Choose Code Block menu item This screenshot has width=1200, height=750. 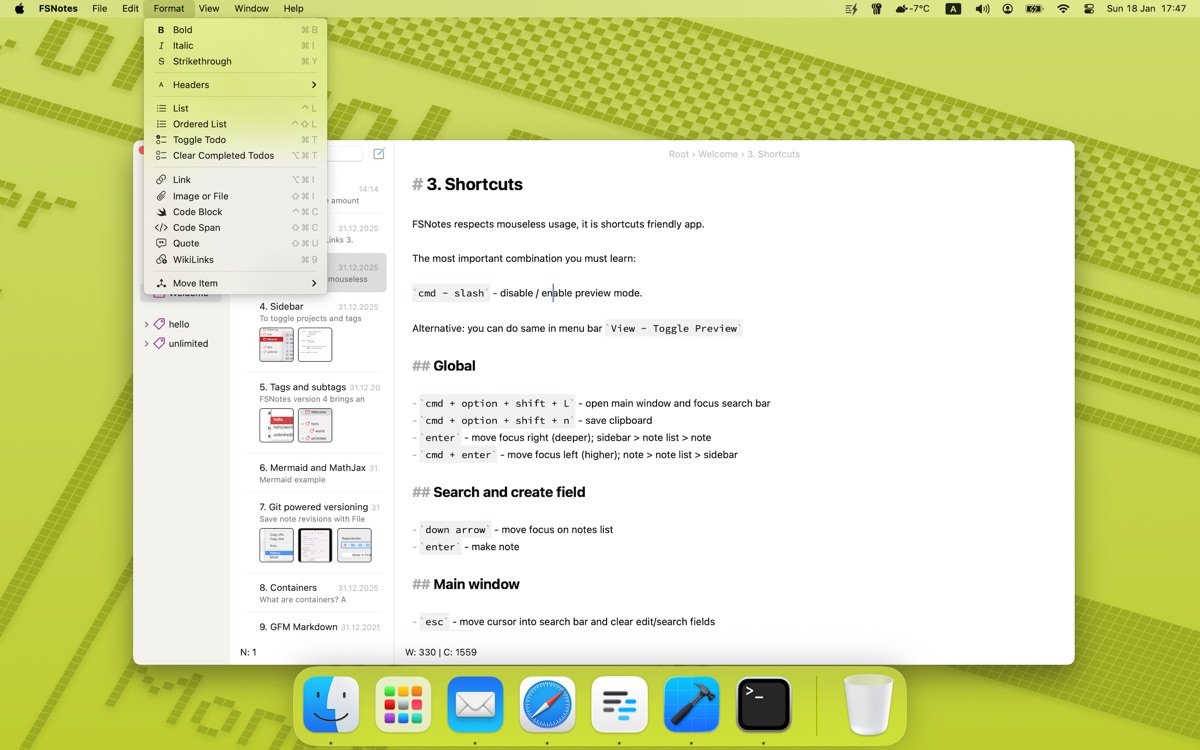(235, 212)
